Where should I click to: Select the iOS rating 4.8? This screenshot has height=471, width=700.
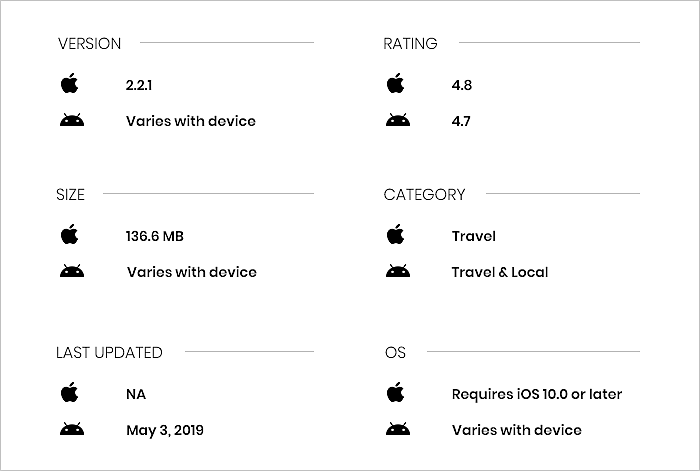(x=462, y=85)
